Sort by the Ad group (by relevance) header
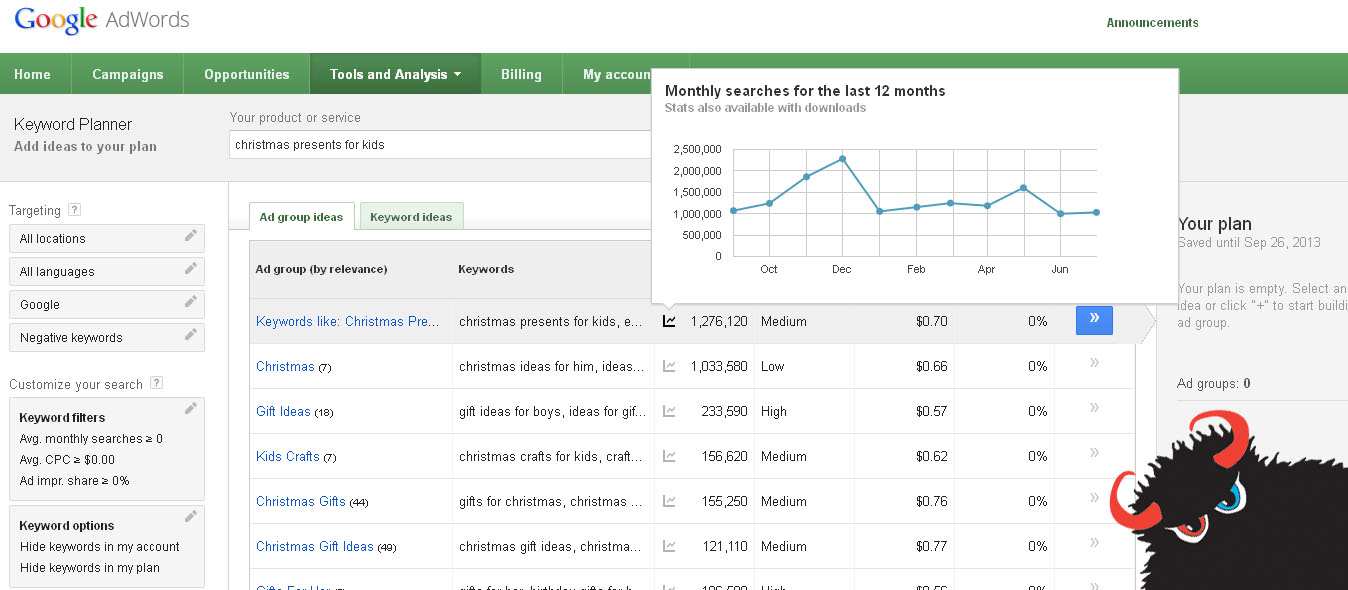The width and height of the screenshot is (1348, 590). 321,269
